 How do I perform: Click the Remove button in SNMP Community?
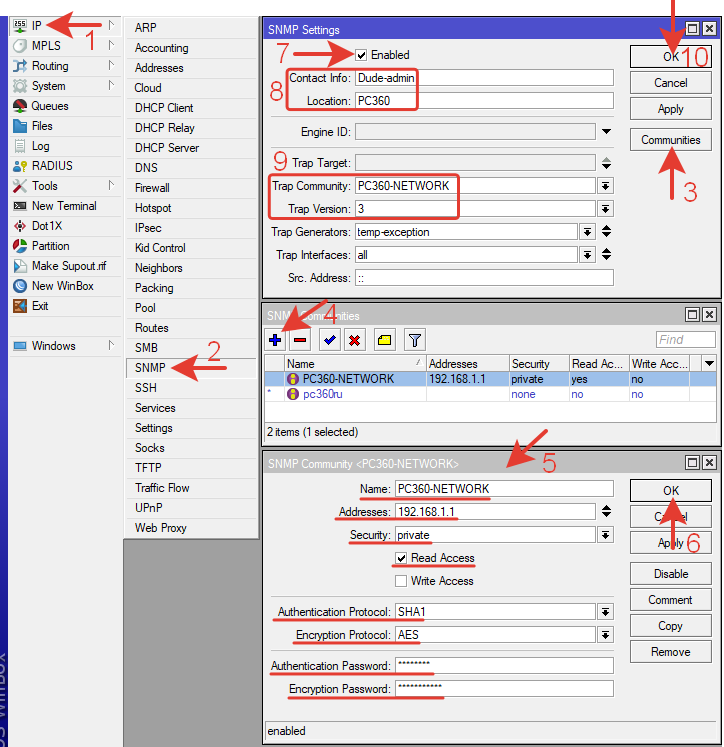point(671,652)
